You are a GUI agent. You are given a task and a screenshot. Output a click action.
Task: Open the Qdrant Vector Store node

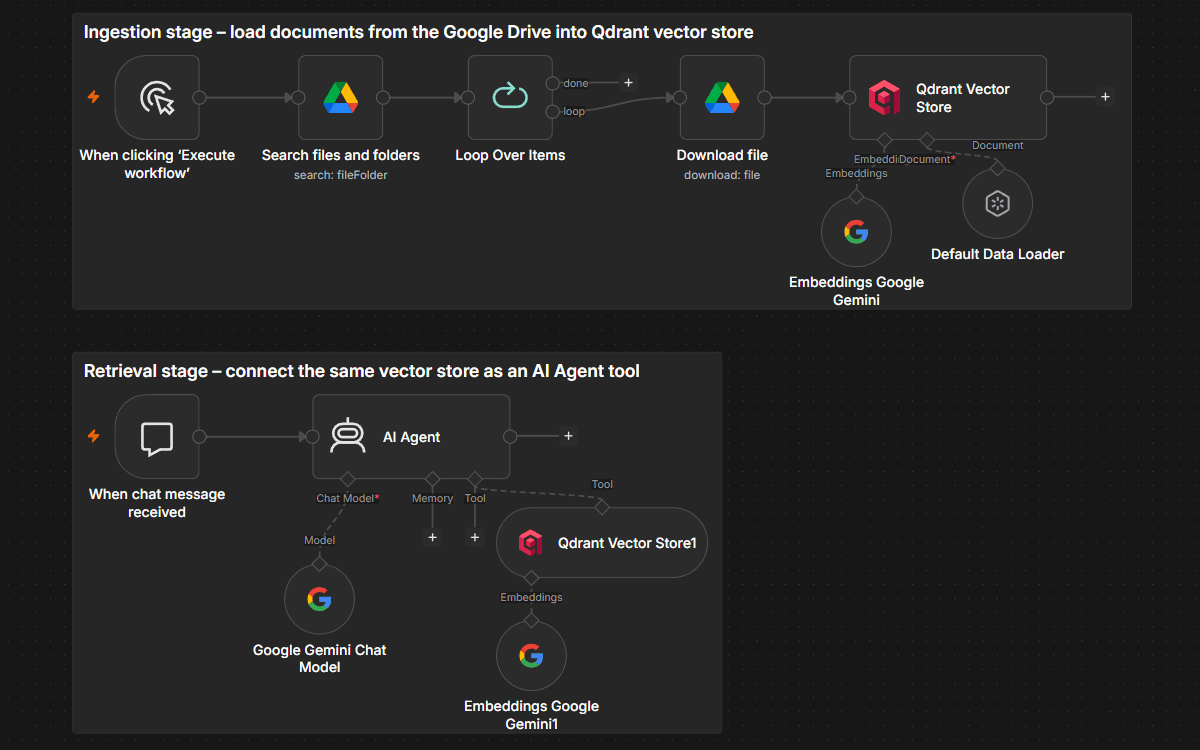[x=948, y=97]
